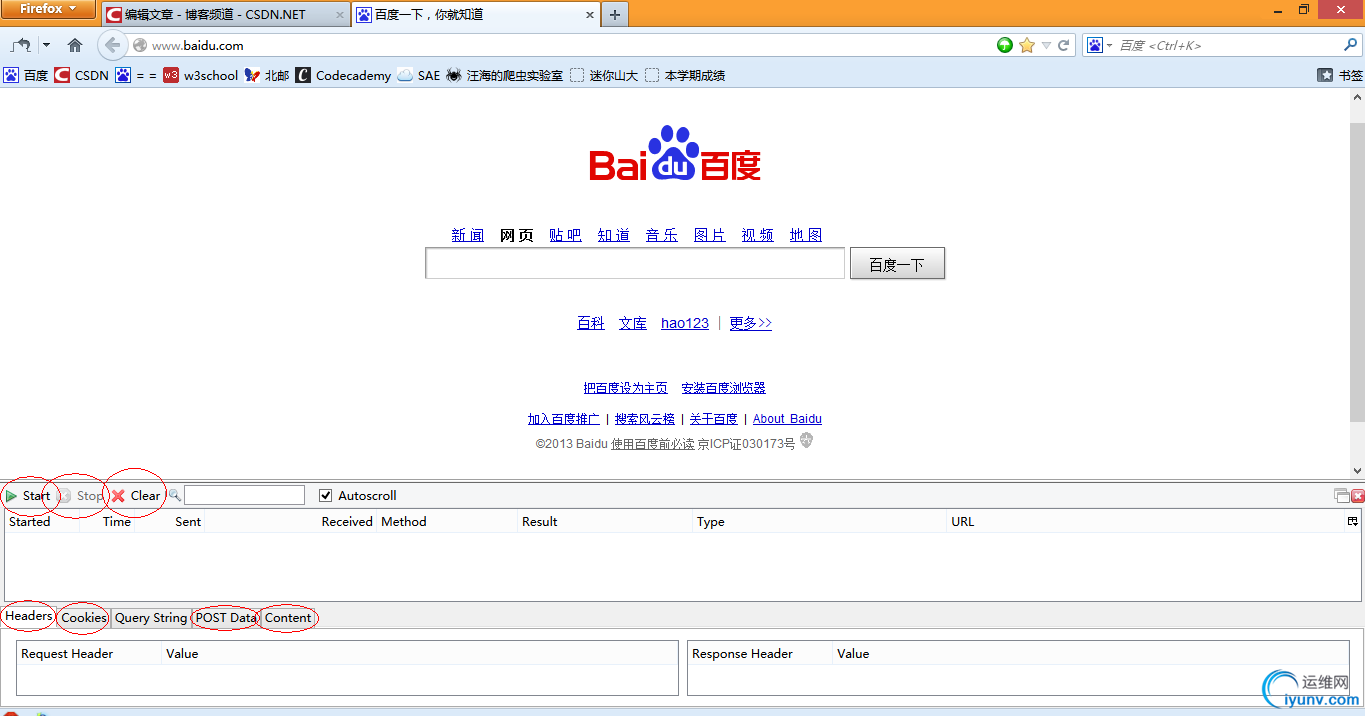Click the red X Clear button
The height and width of the screenshot is (716, 1365).
(x=136, y=495)
